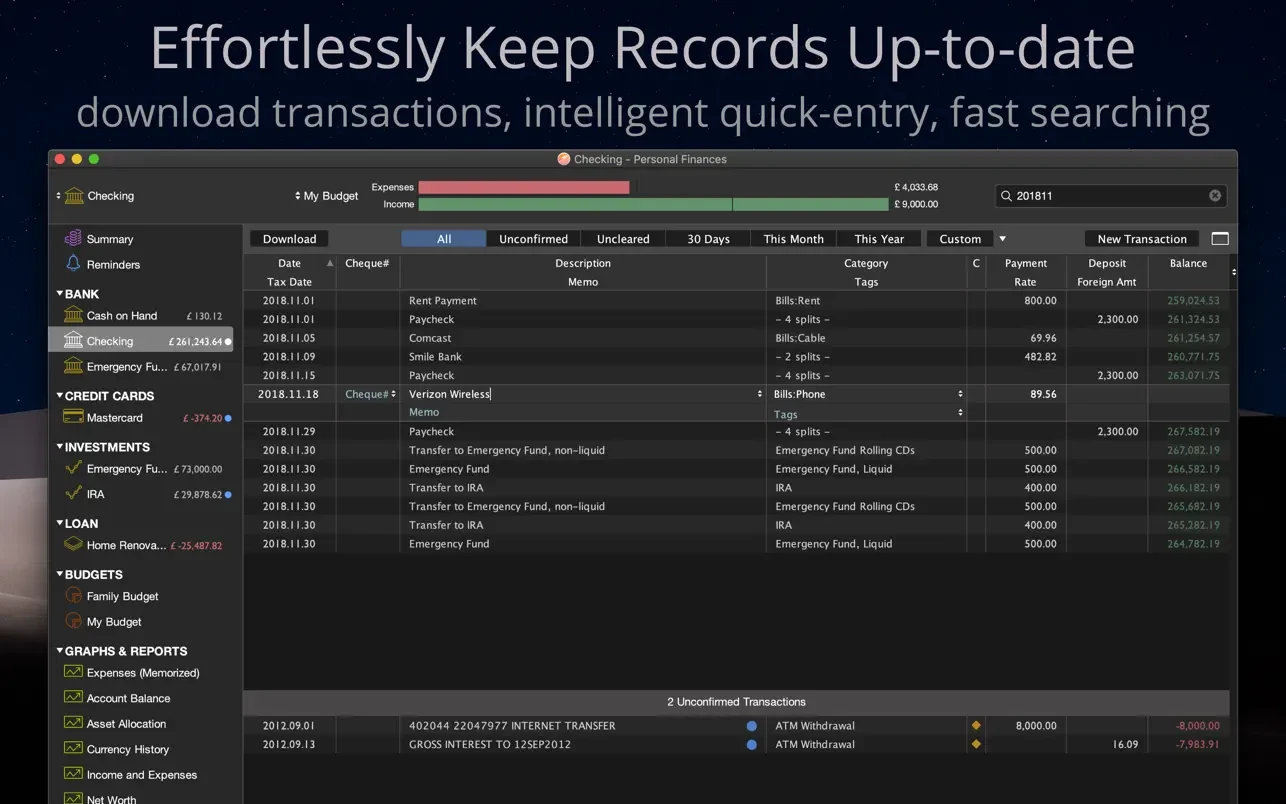Image resolution: width=1286 pixels, height=804 pixels.
Task: Toggle the split view icon beside New Transaction
Action: [x=1220, y=239]
